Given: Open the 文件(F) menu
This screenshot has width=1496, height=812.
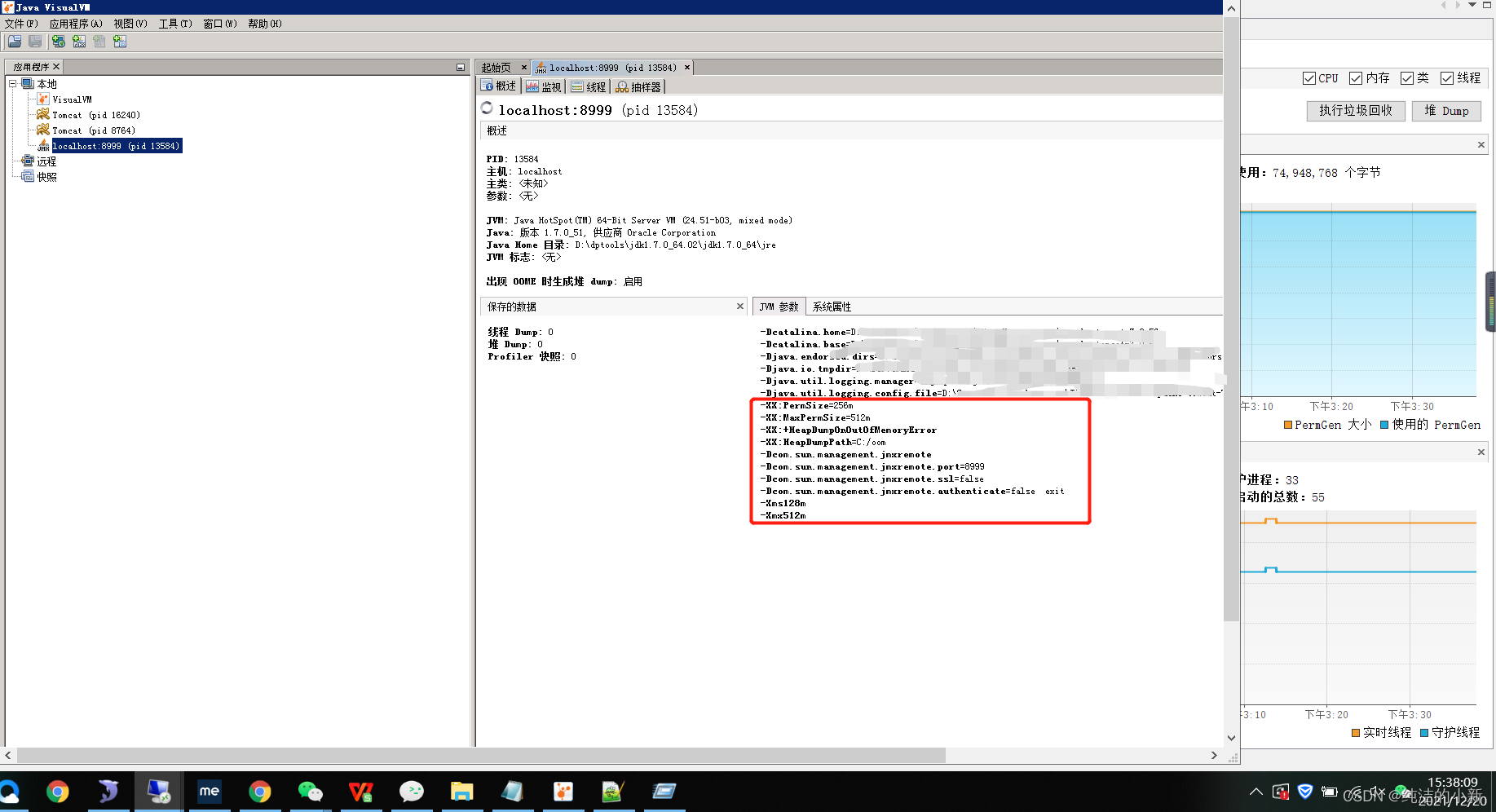Looking at the screenshot, I should [x=21, y=24].
